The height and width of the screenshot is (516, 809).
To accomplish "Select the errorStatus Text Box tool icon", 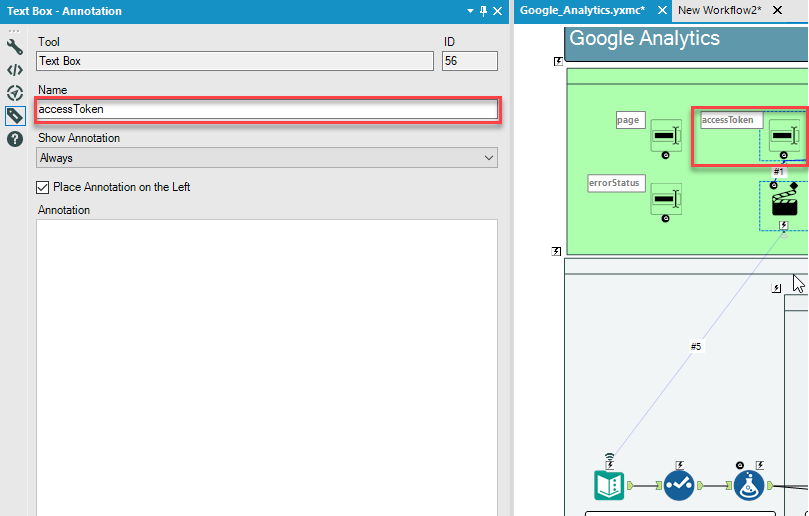I will pos(666,199).
